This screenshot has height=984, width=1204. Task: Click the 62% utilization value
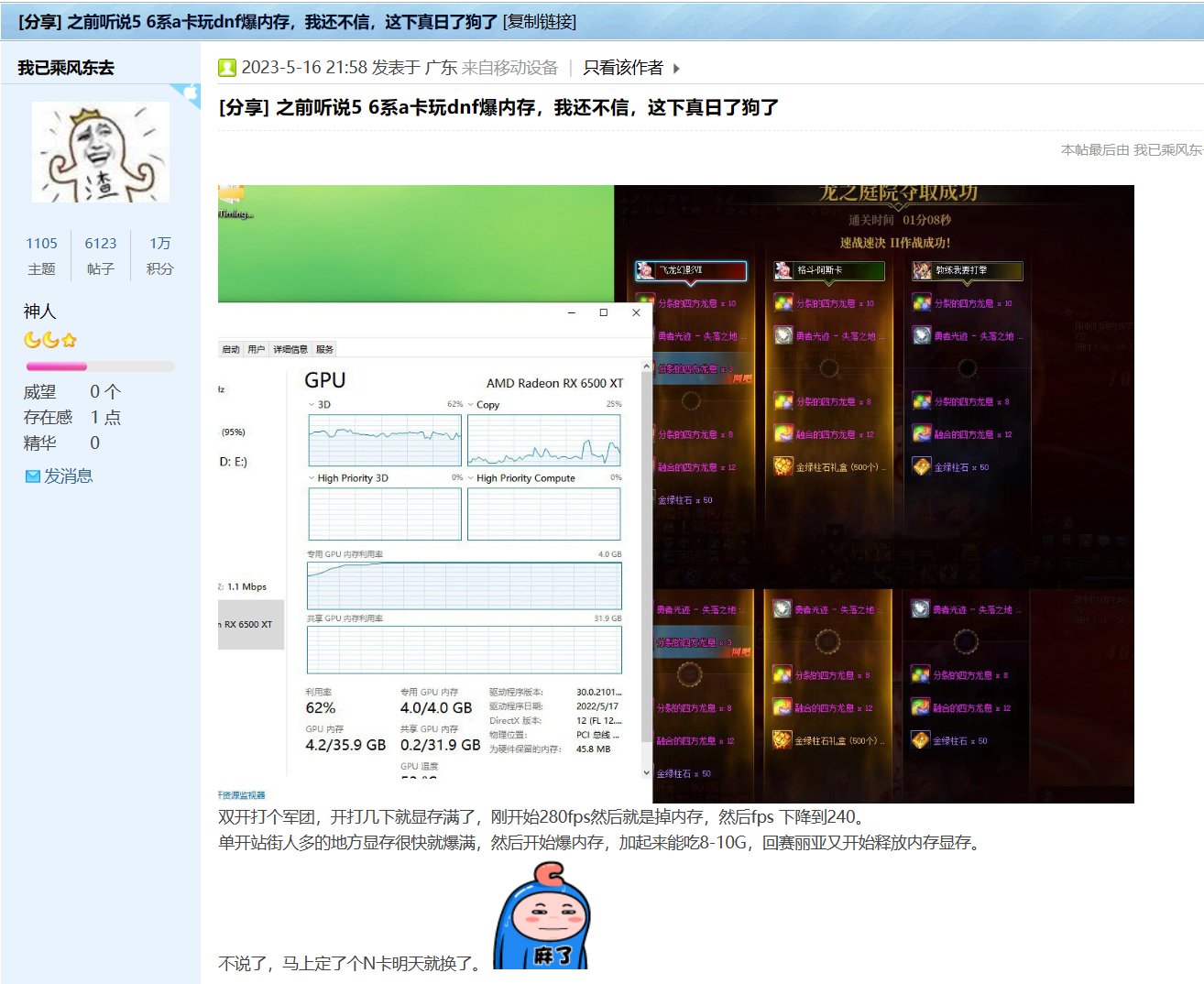click(321, 707)
